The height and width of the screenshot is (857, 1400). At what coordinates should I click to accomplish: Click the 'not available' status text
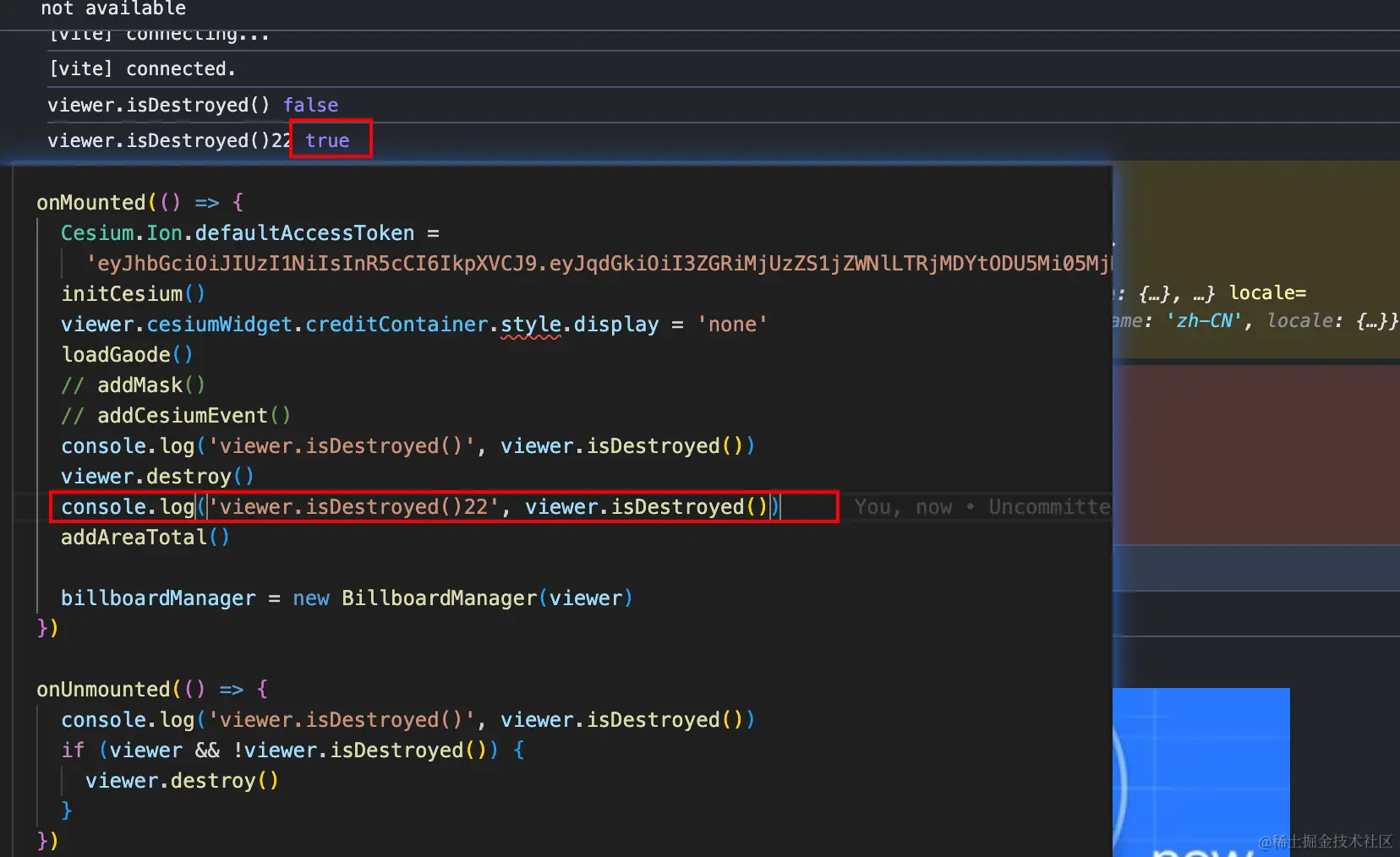pyautogui.click(x=112, y=9)
